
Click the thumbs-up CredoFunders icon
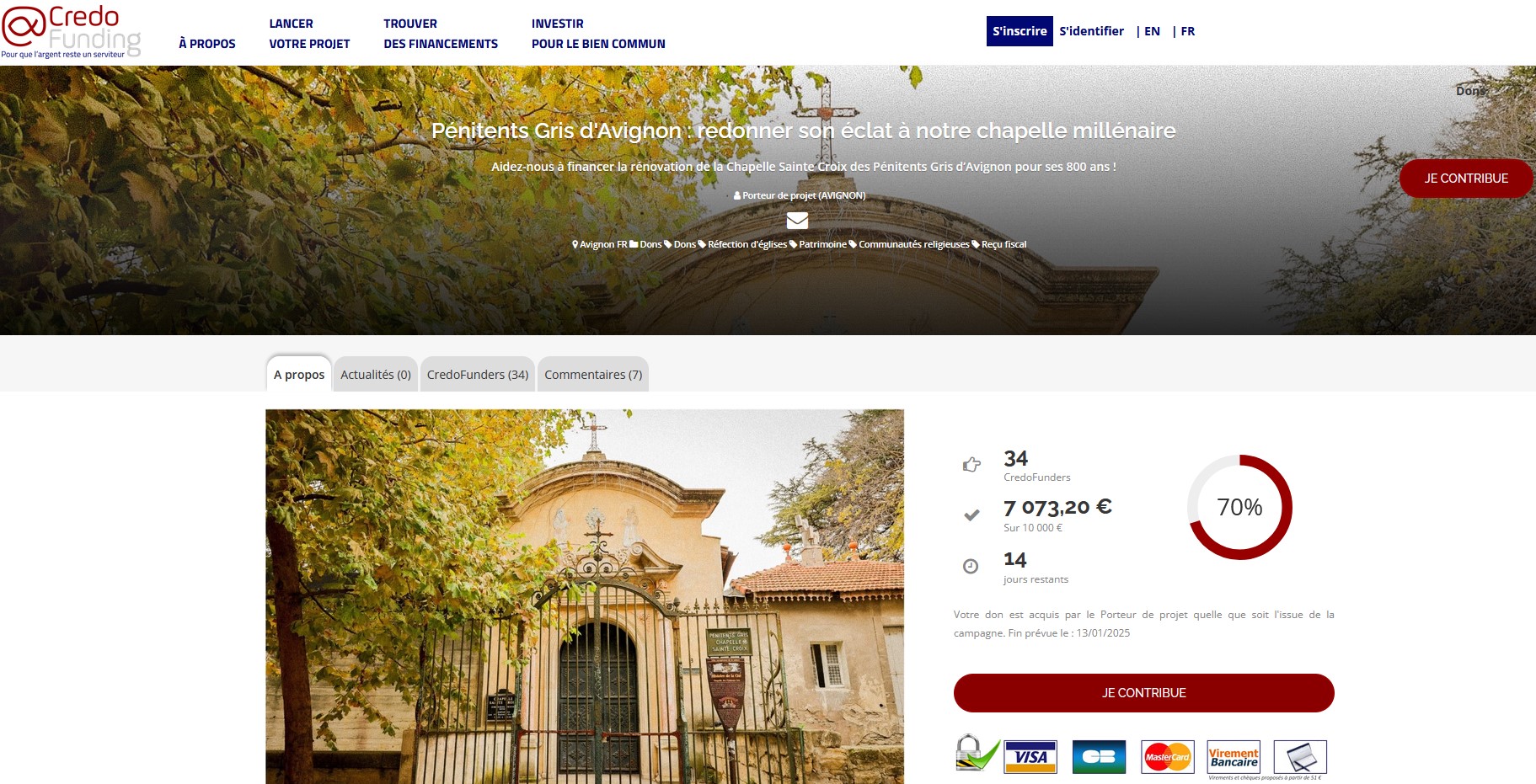click(971, 464)
